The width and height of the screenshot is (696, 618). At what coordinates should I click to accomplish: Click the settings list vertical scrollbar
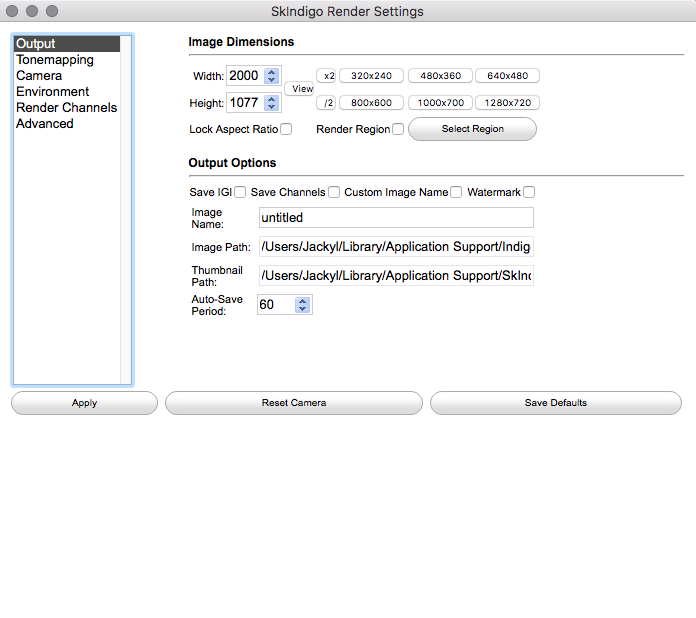(x=126, y=210)
